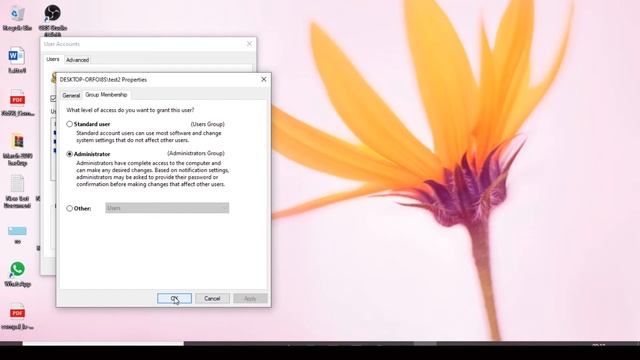Screen dimensions: 640x360
Task: Select the Standard user radio option
Action: 69,124
